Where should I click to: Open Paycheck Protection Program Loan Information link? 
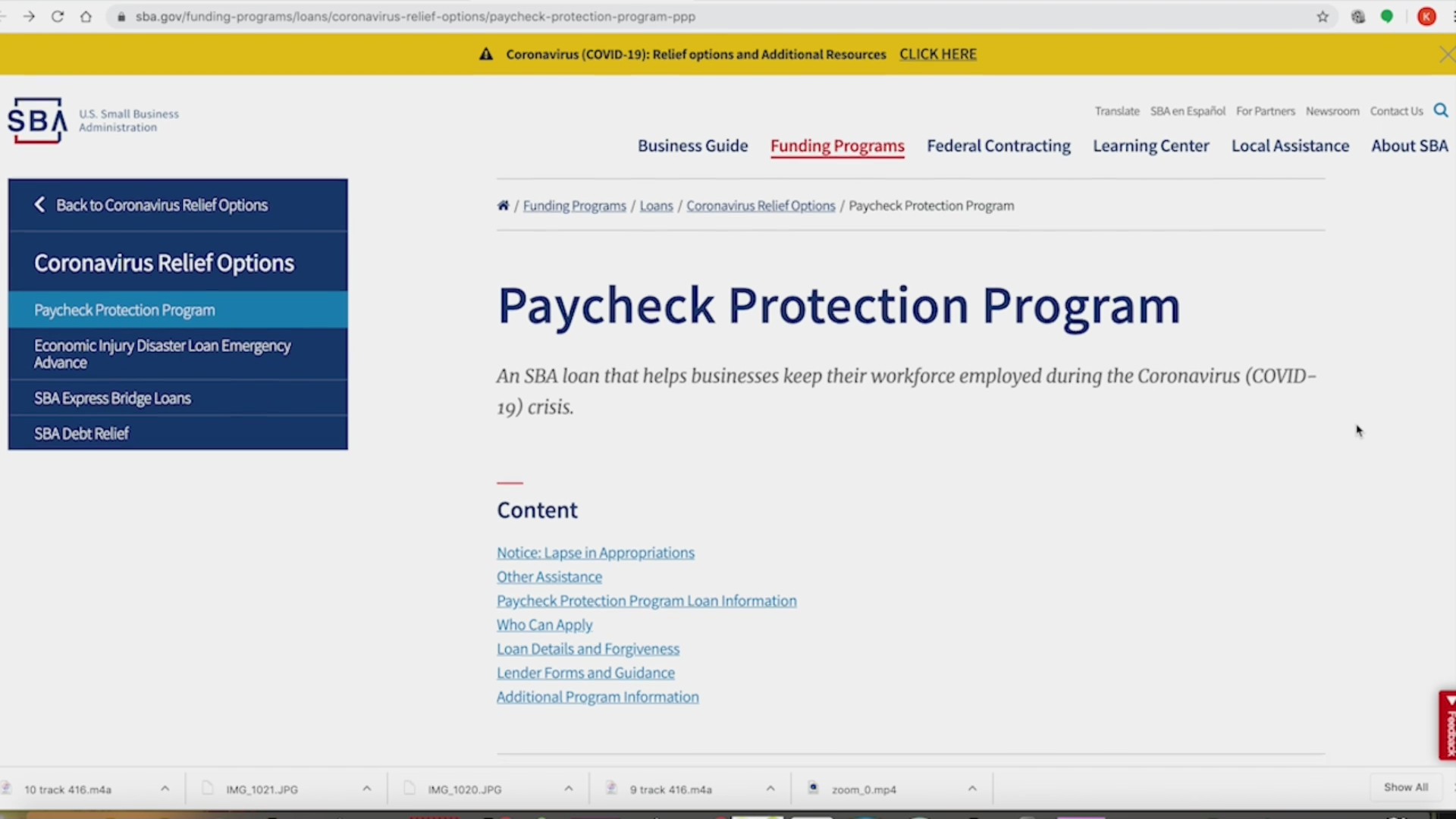point(646,601)
